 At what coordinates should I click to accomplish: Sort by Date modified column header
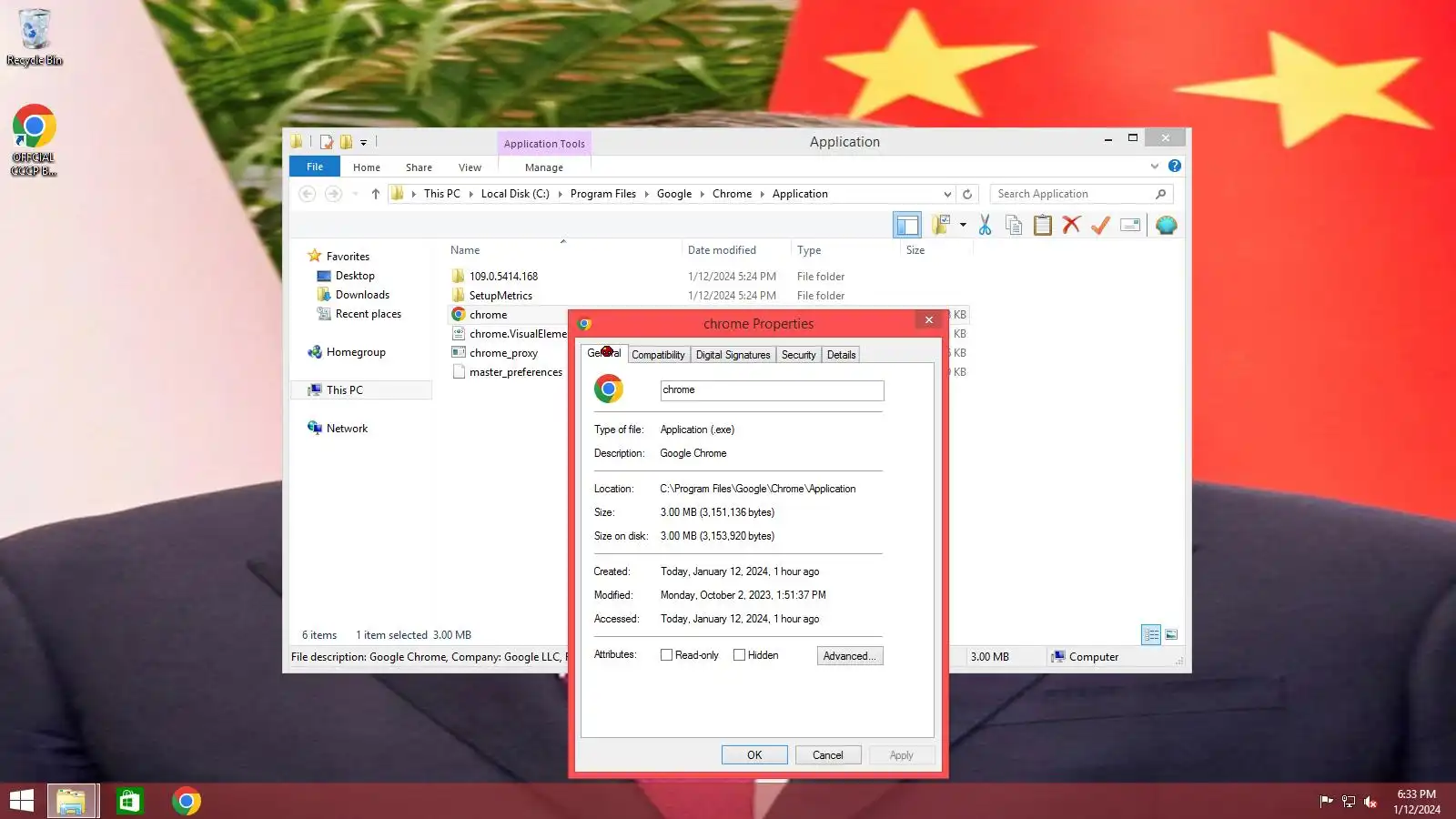click(x=722, y=250)
